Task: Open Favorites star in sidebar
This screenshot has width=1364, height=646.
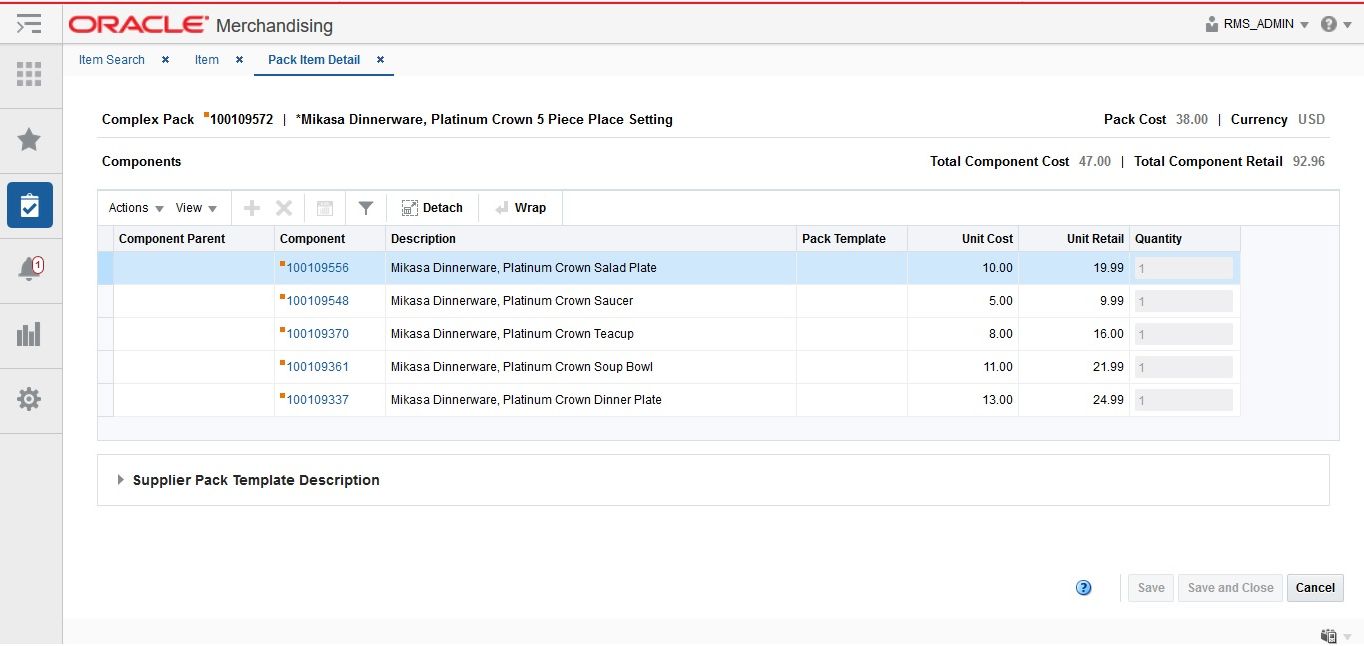Action: point(29,139)
